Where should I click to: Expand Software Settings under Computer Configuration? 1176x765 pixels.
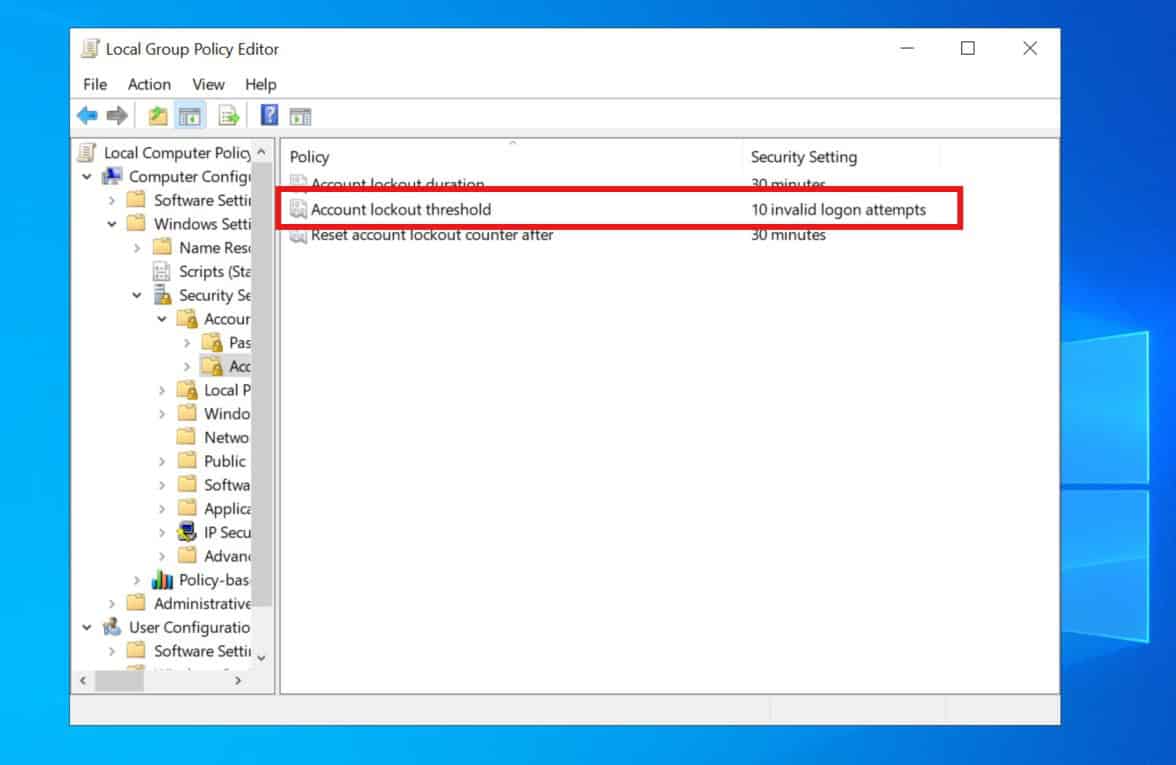pyautogui.click(x=112, y=200)
